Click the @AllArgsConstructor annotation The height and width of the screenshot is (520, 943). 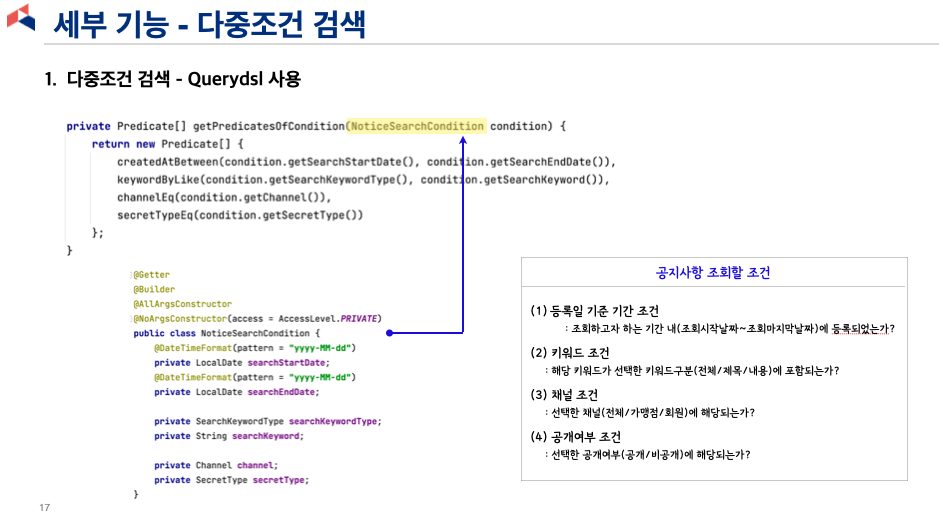(x=182, y=304)
